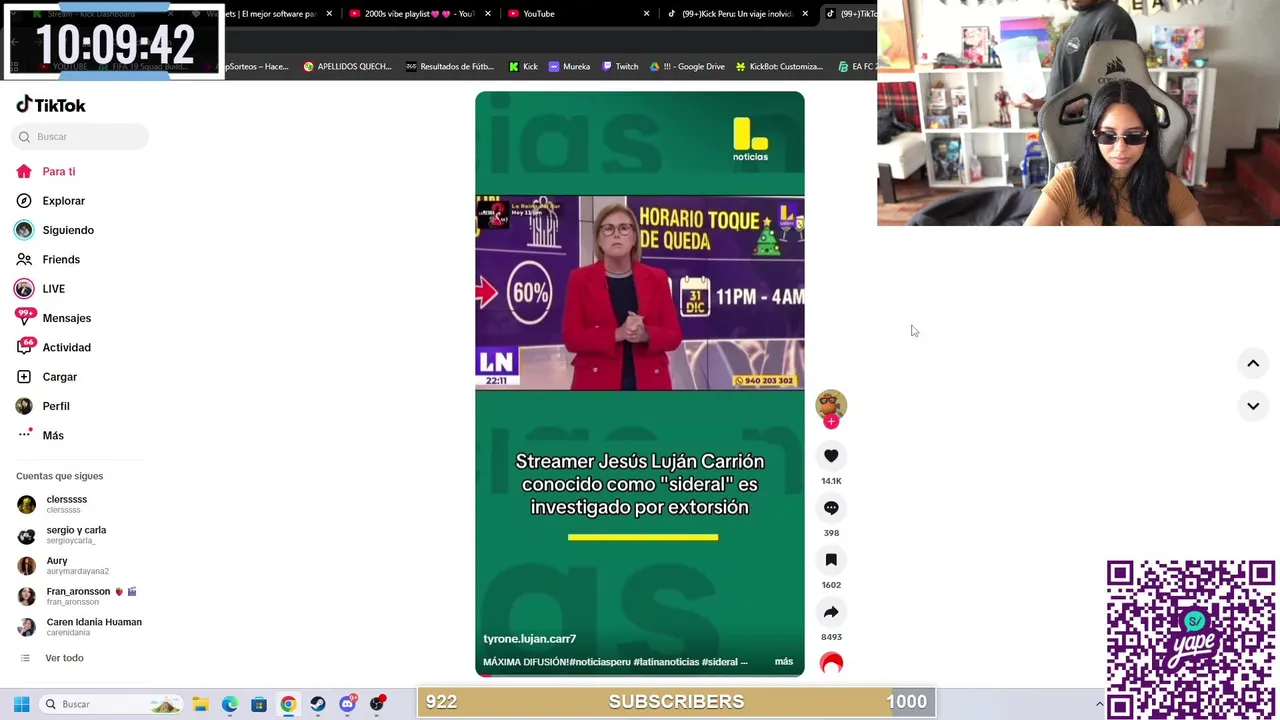Click video progress bar at the bottom
The width and height of the screenshot is (1280, 720).
640,675
